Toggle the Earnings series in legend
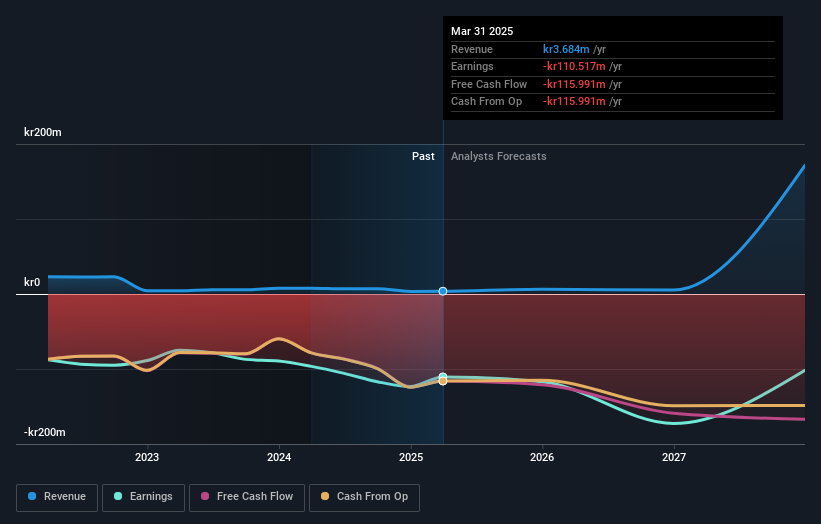The height and width of the screenshot is (524, 821). 143,497
